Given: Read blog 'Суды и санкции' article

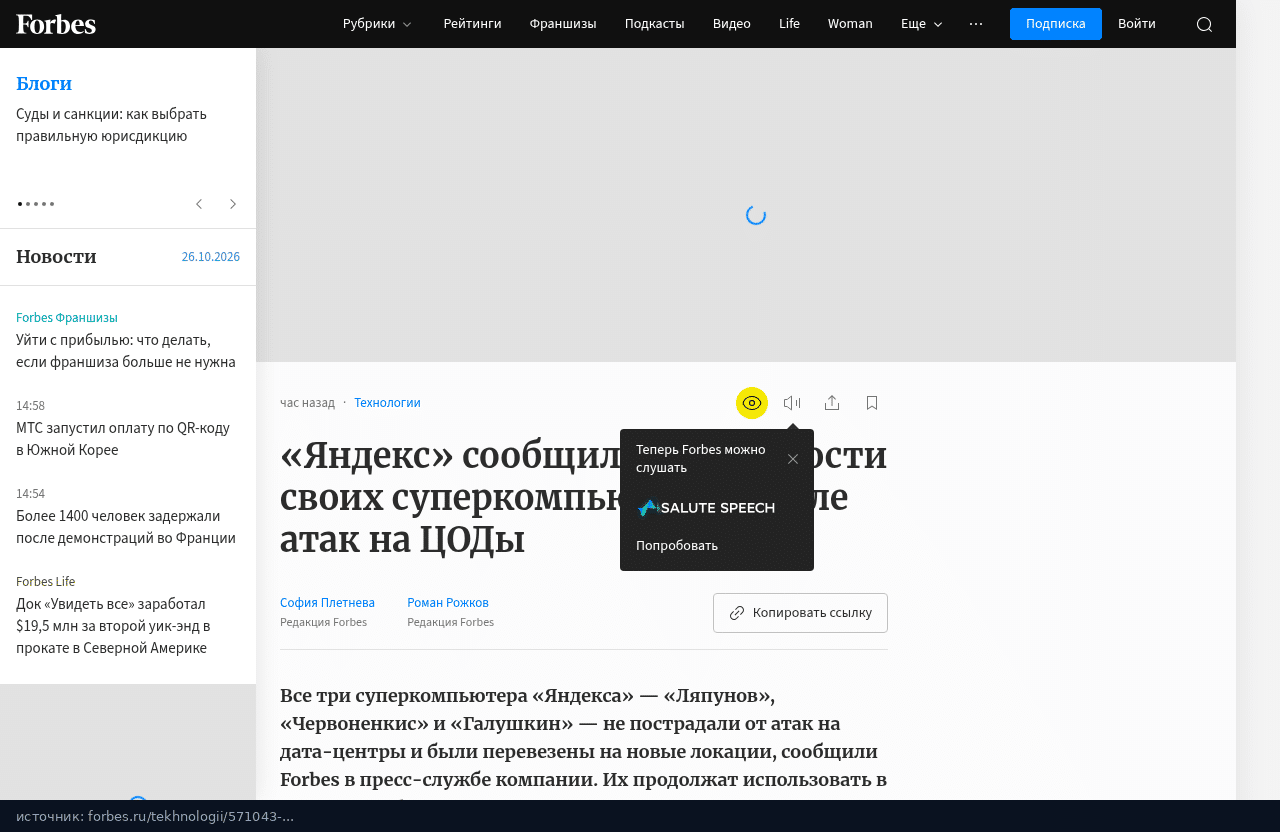Looking at the screenshot, I should pos(111,125).
